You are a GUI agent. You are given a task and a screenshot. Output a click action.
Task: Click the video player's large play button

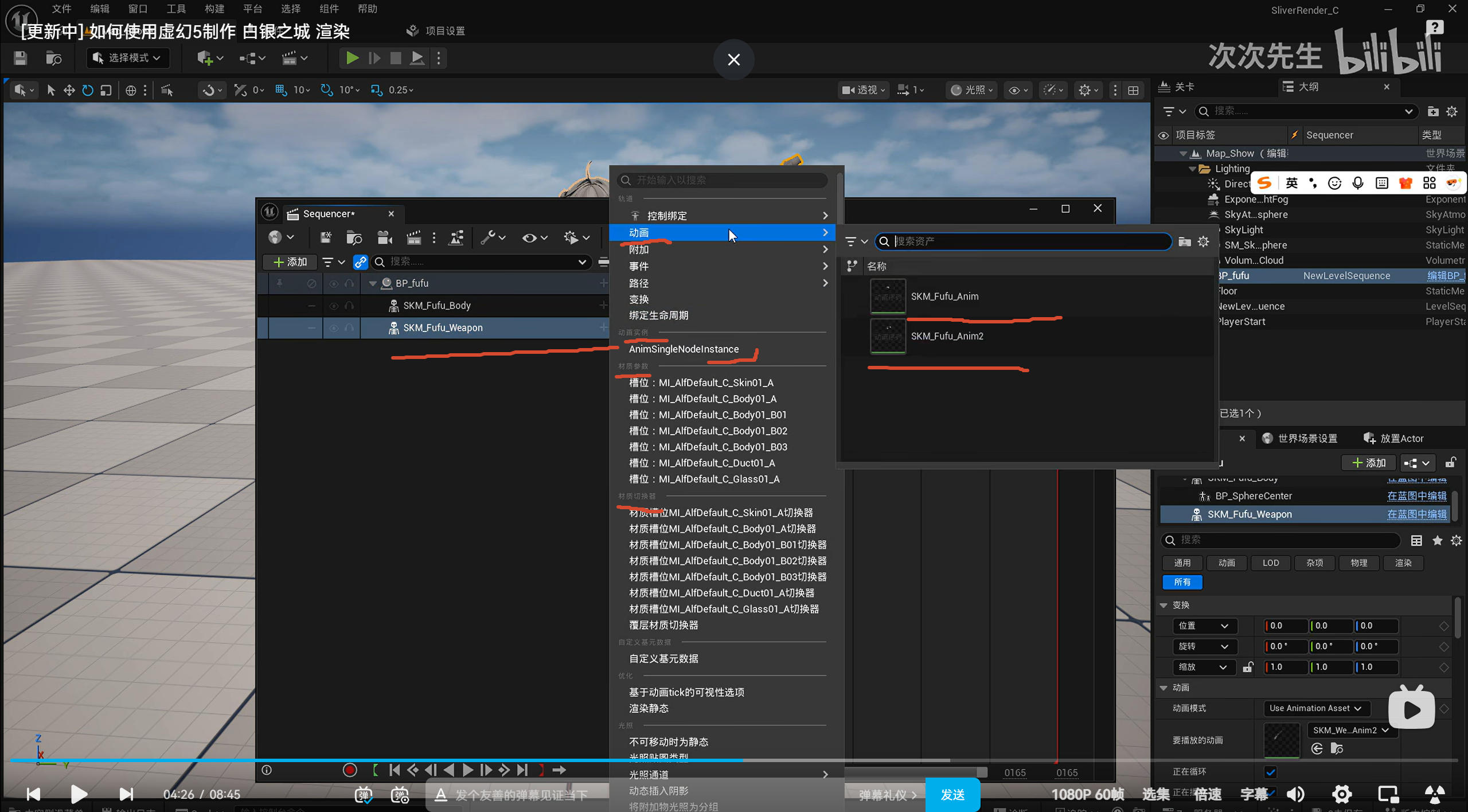(x=79, y=794)
